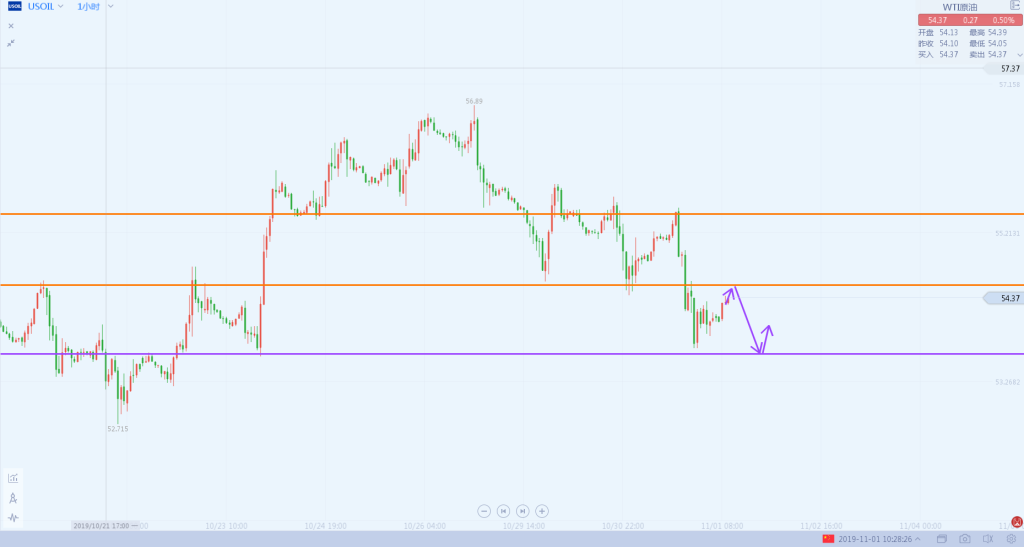Click the China flag region icon
The width and height of the screenshot is (1024, 547).
click(x=828, y=539)
